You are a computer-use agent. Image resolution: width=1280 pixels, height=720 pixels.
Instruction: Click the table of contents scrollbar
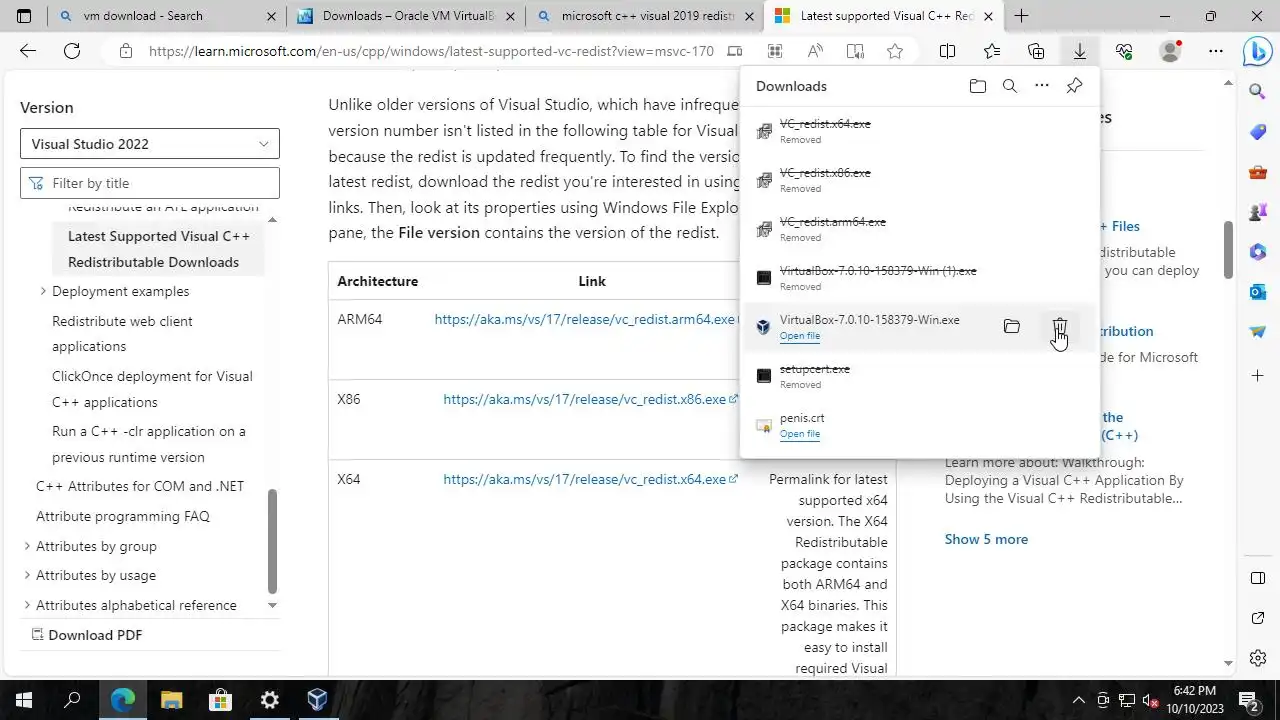click(x=272, y=540)
